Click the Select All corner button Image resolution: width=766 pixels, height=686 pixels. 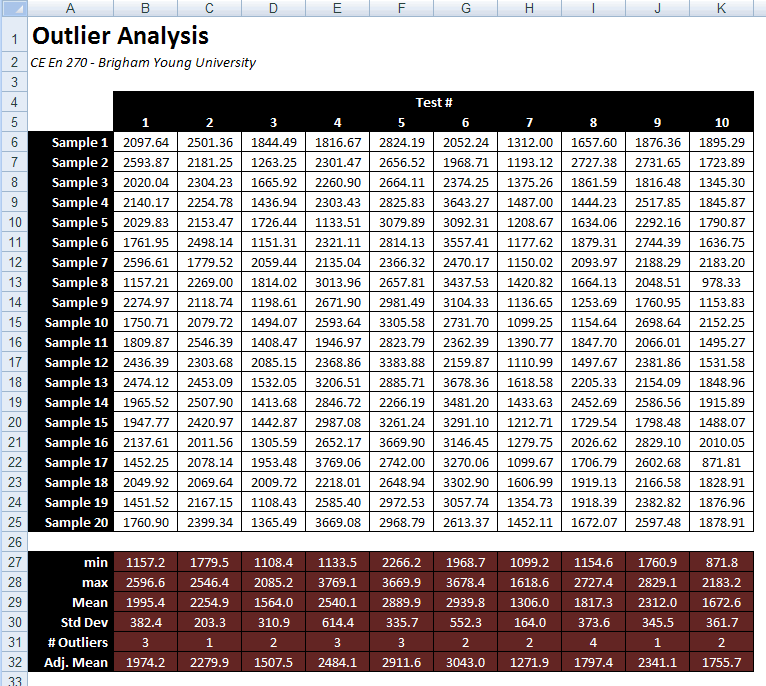pyautogui.click(x=14, y=8)
